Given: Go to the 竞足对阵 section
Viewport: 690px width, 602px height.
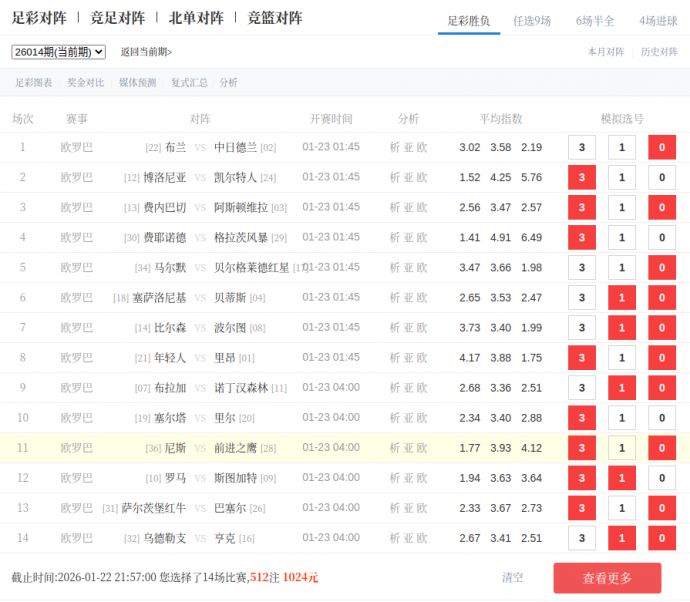Looking at the screenshot, I should (x=117, y=18).
